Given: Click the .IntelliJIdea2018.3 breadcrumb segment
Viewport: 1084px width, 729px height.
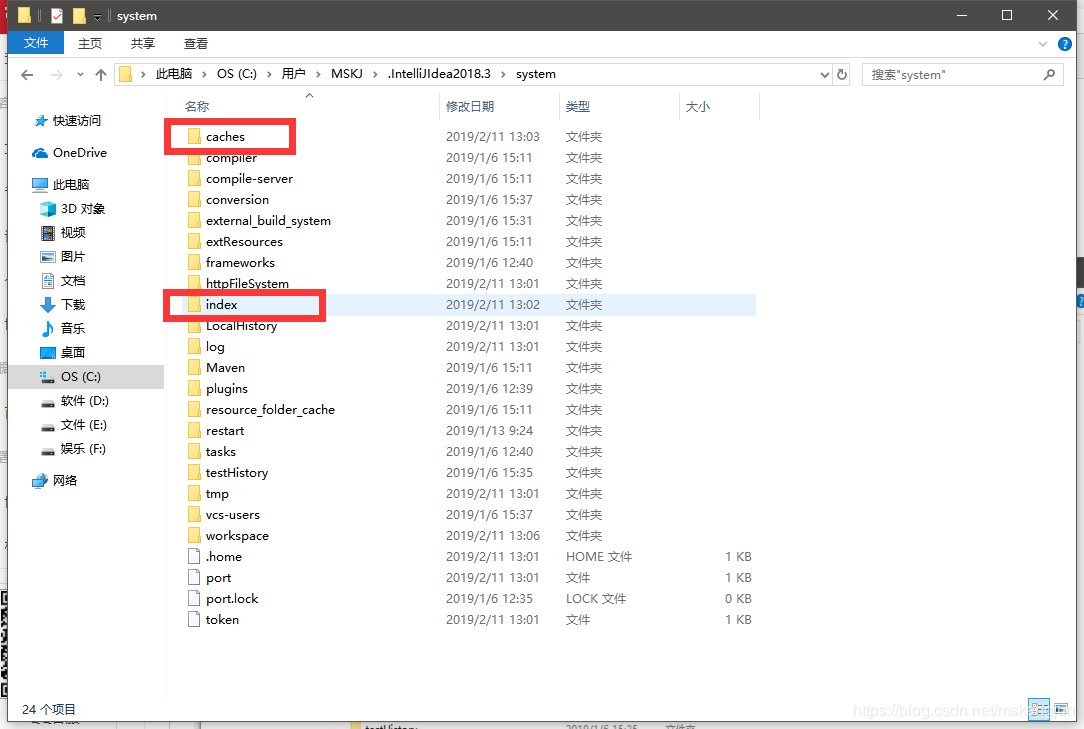Looking at the screenshot, I should [x=439, y=74].
